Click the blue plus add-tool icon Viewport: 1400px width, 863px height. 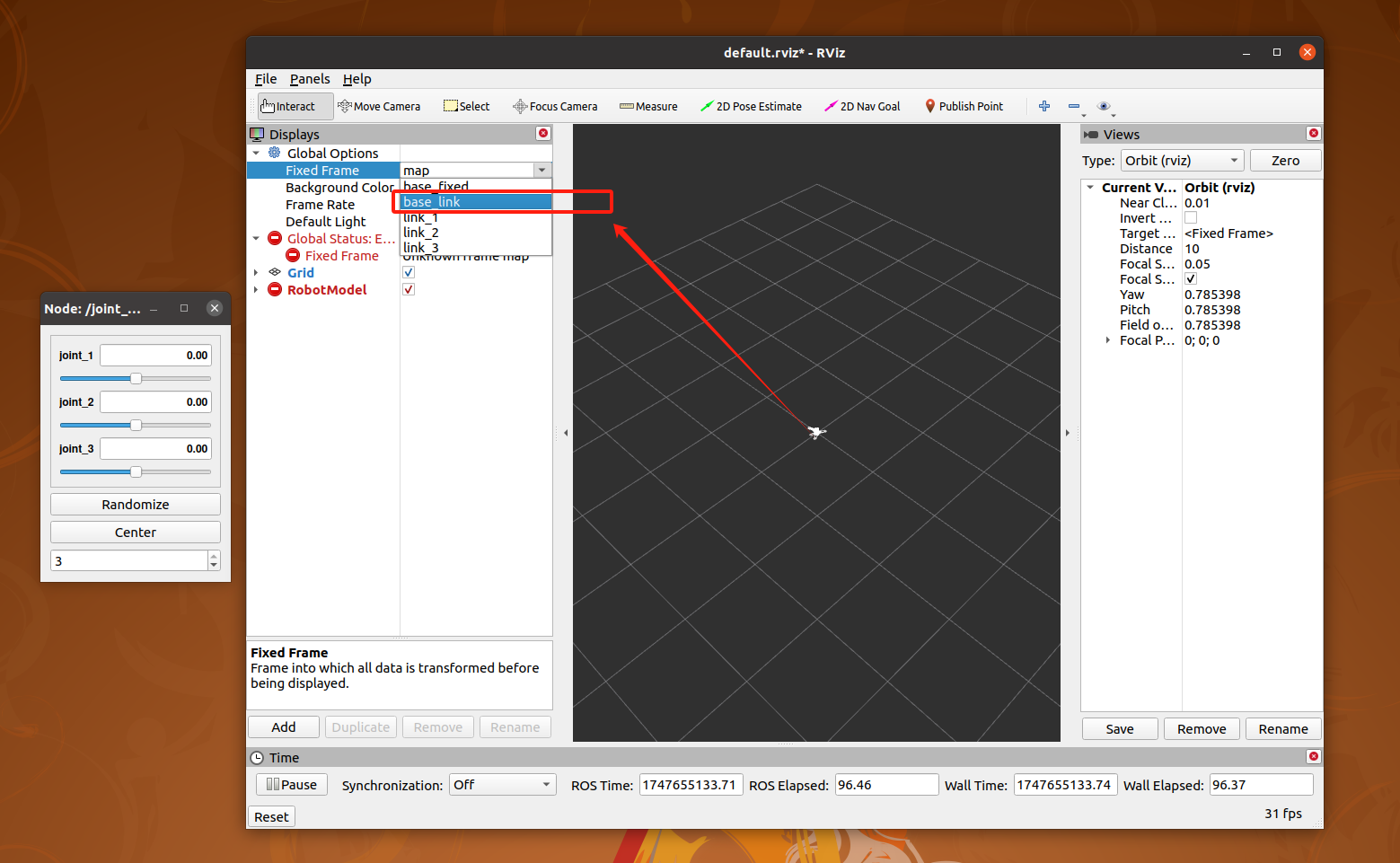click(1044, 106)
